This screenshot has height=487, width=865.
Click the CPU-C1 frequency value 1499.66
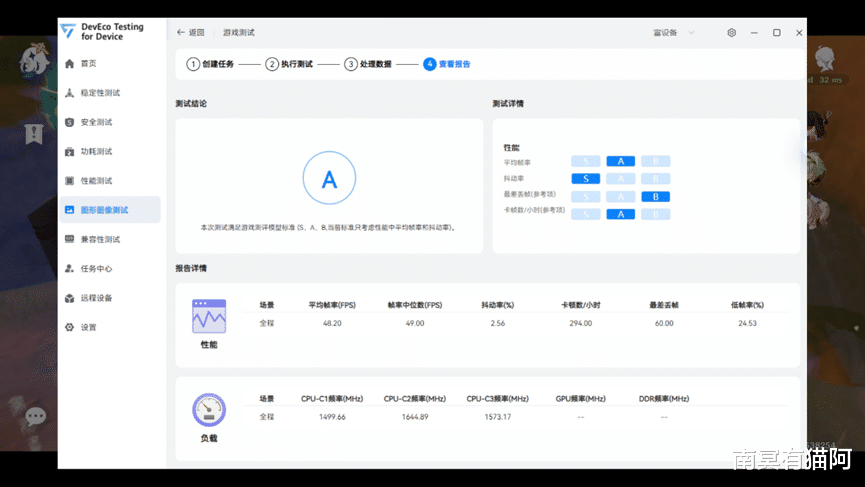[x=332, y=418]
